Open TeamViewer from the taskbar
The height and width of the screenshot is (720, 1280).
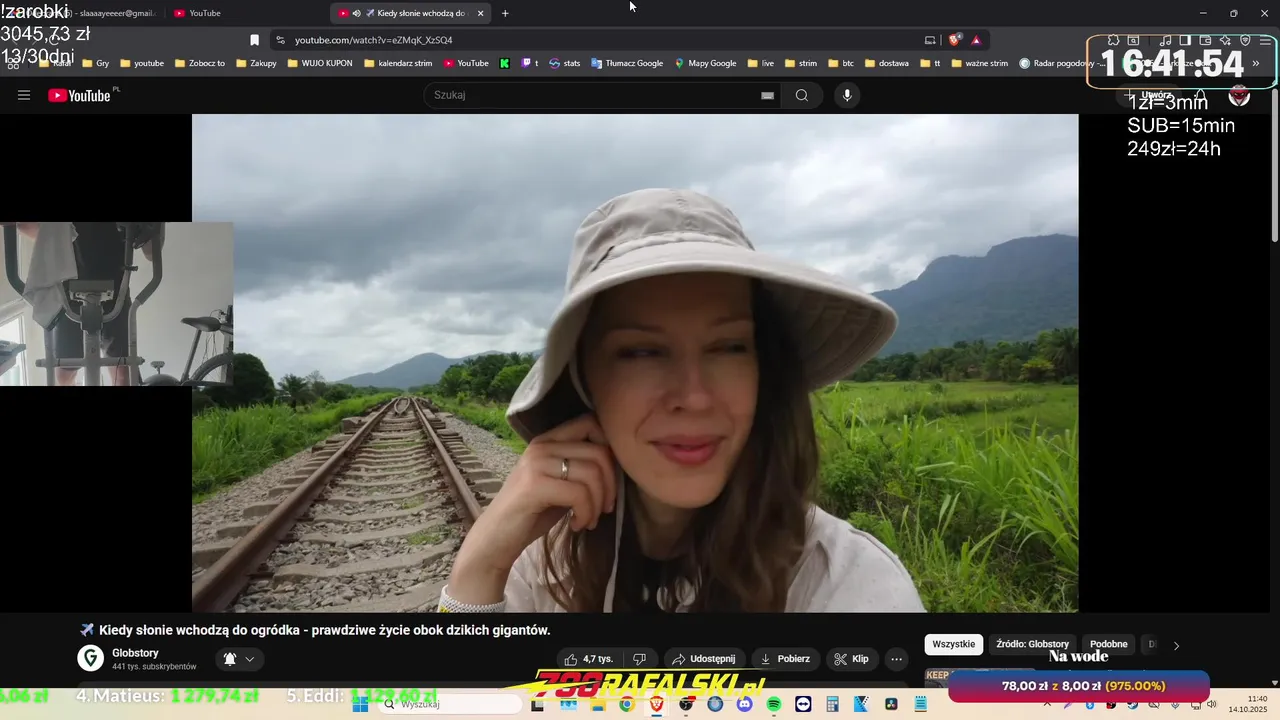[803, 704]
